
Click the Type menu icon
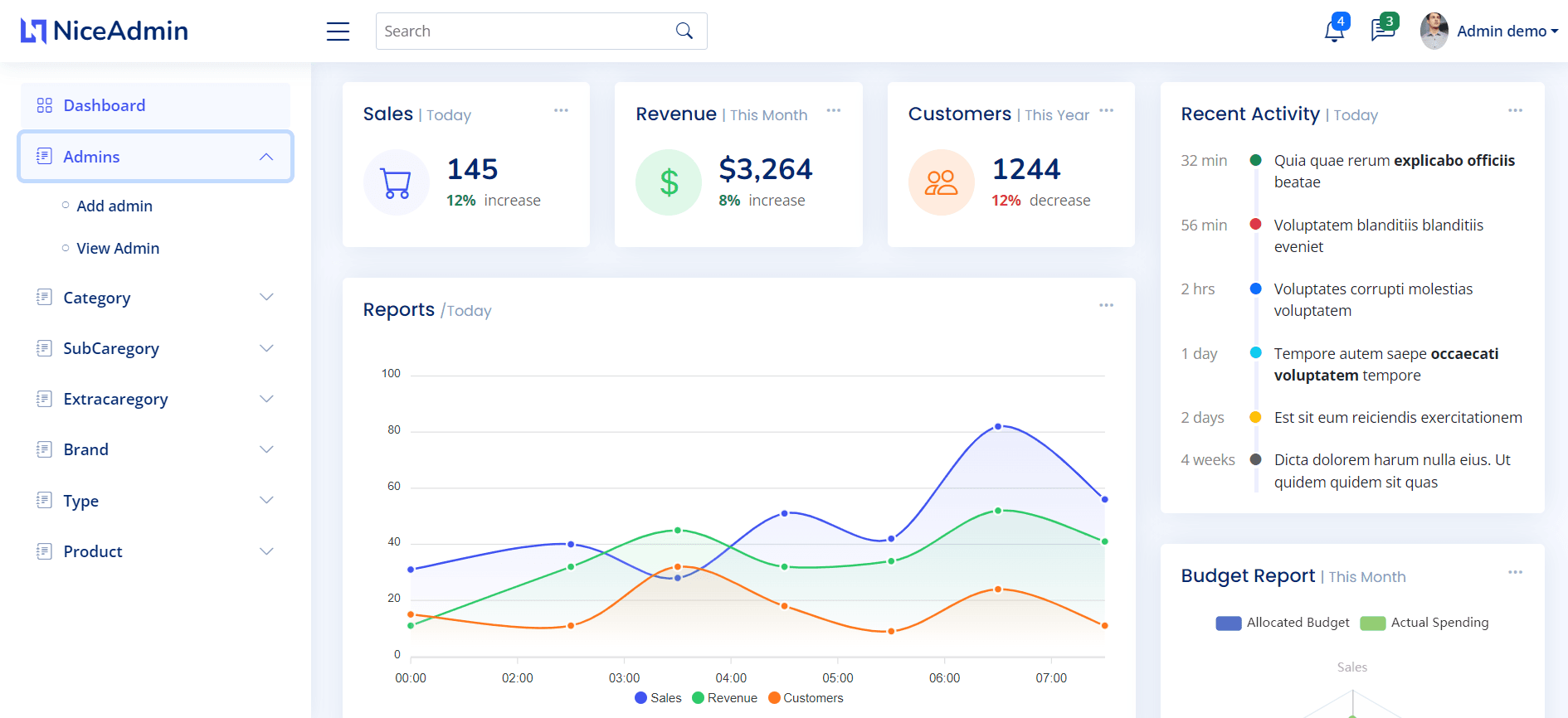45,500
